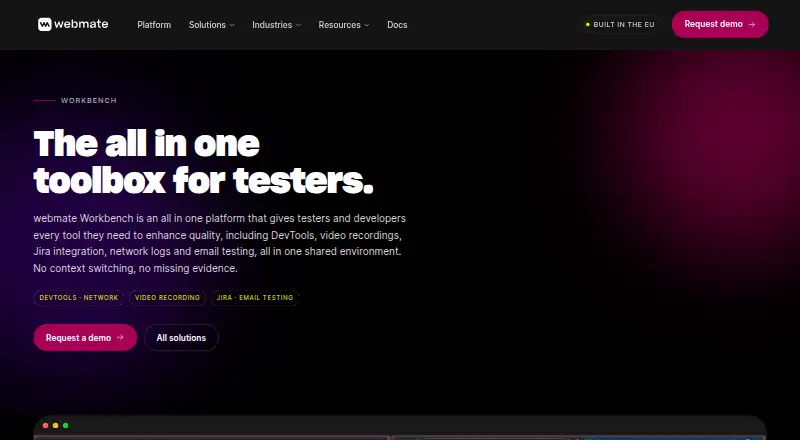This screenshot has width=800, height=440.
Task: Select the Video Recording tag
Action: point(167,298)
